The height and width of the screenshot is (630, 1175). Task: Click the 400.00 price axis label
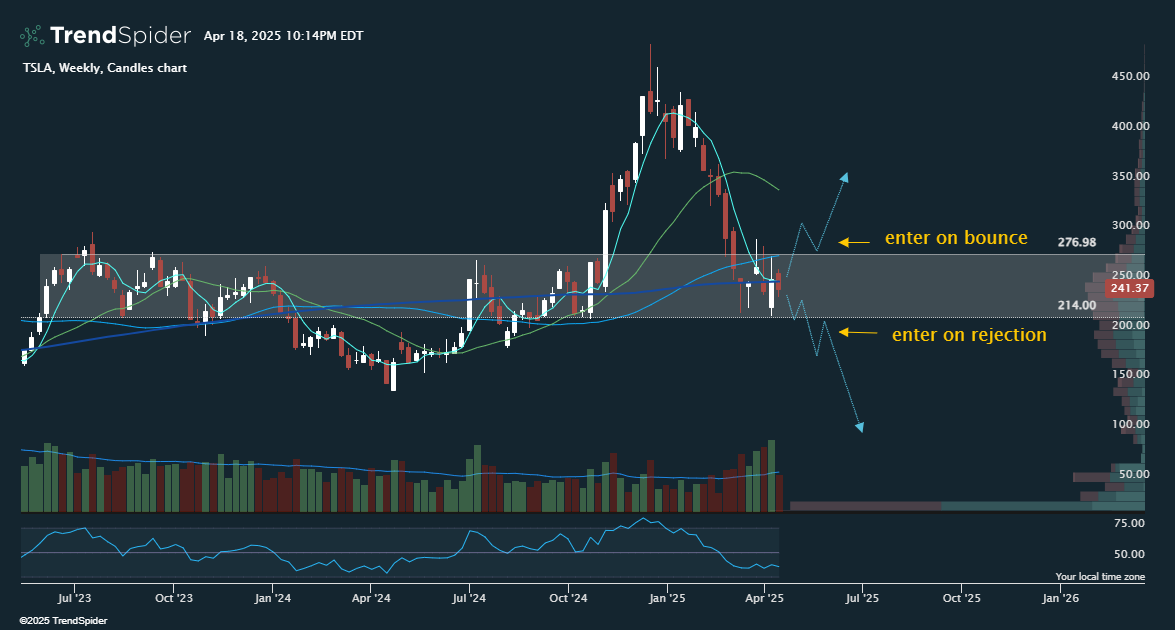(x=1131, y=126)
